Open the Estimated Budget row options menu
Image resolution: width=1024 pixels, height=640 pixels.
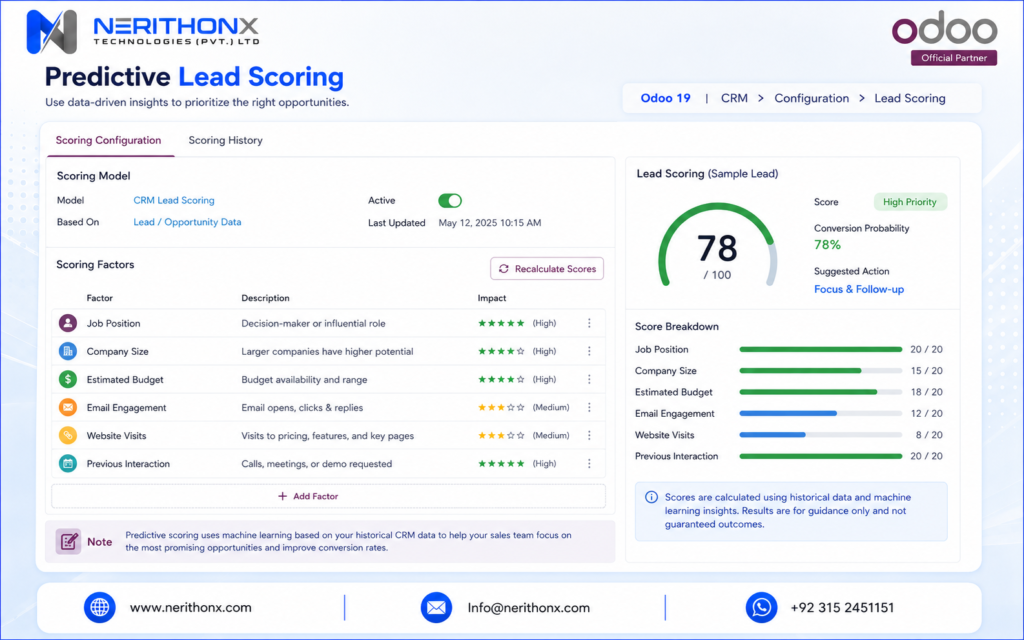click(589, 379)
